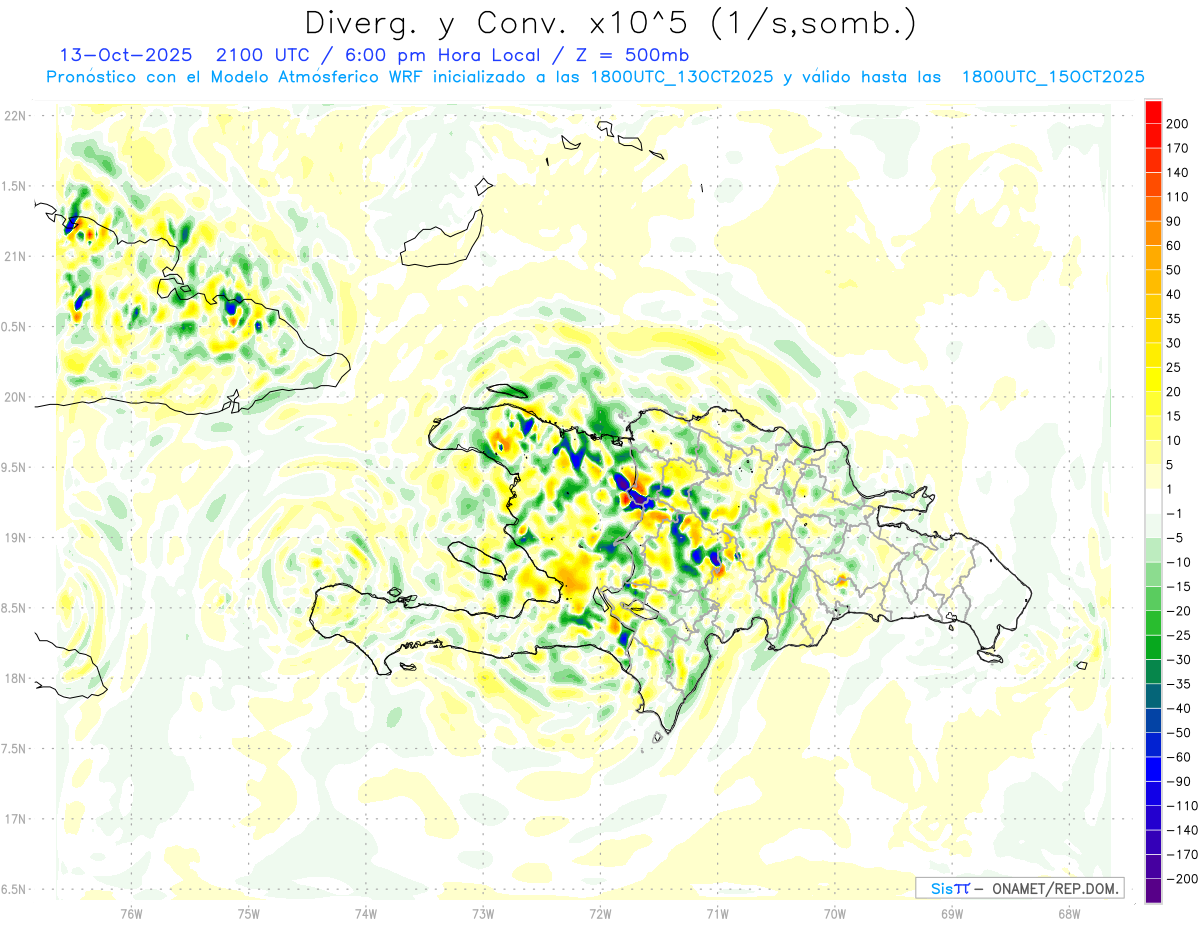Select the 200 value on the color legend
This screenshot has width=1200, height=927.
pos(1178,124)
